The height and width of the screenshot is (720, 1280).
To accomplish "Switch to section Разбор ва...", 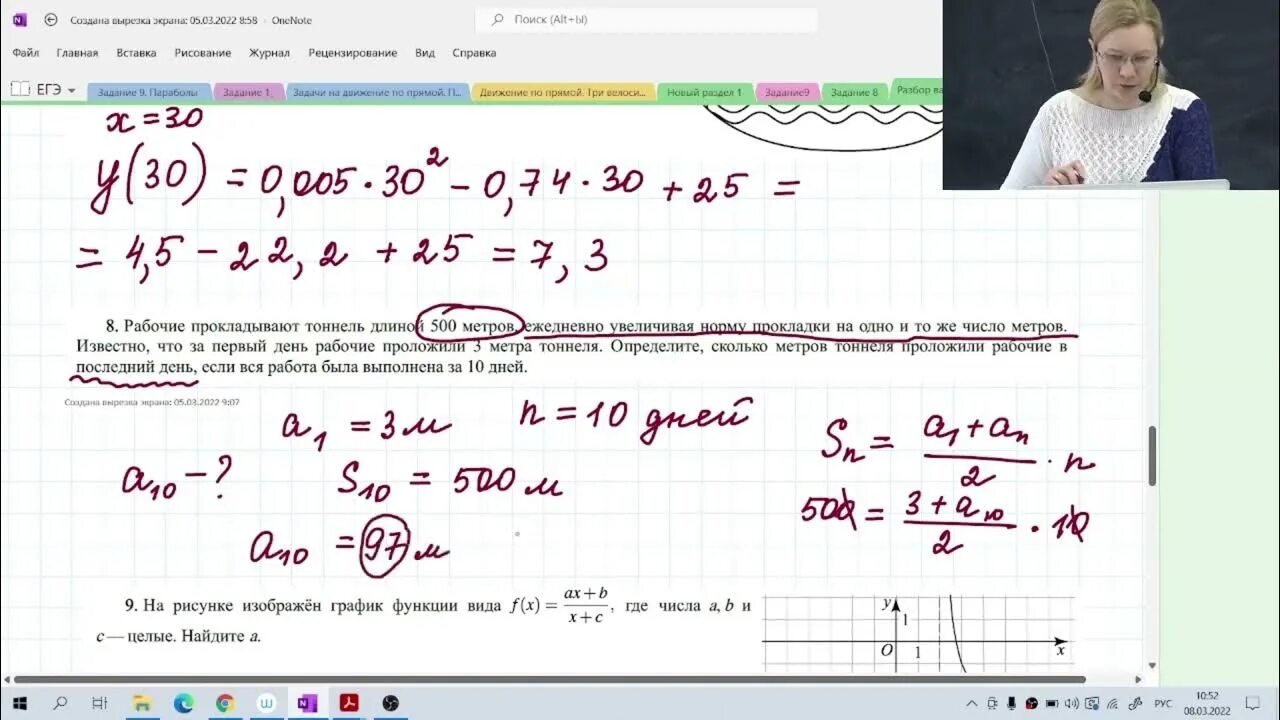I will 916,90.
